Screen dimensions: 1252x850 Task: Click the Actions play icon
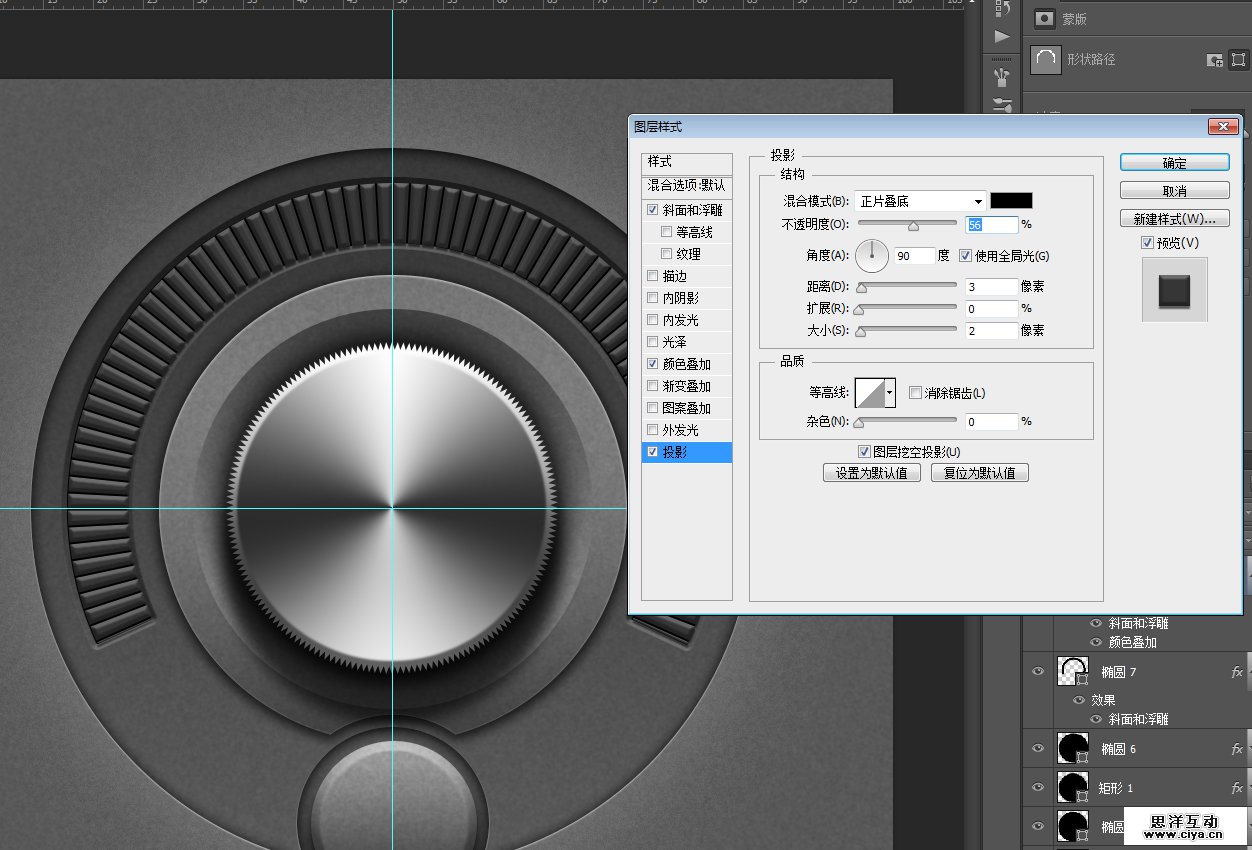tap(1001, 37)
